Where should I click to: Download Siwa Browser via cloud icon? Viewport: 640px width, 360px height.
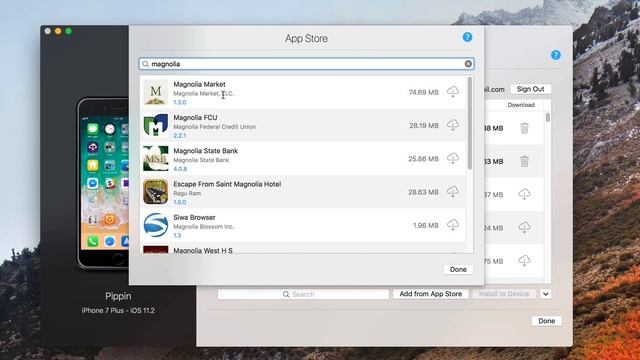453,225
